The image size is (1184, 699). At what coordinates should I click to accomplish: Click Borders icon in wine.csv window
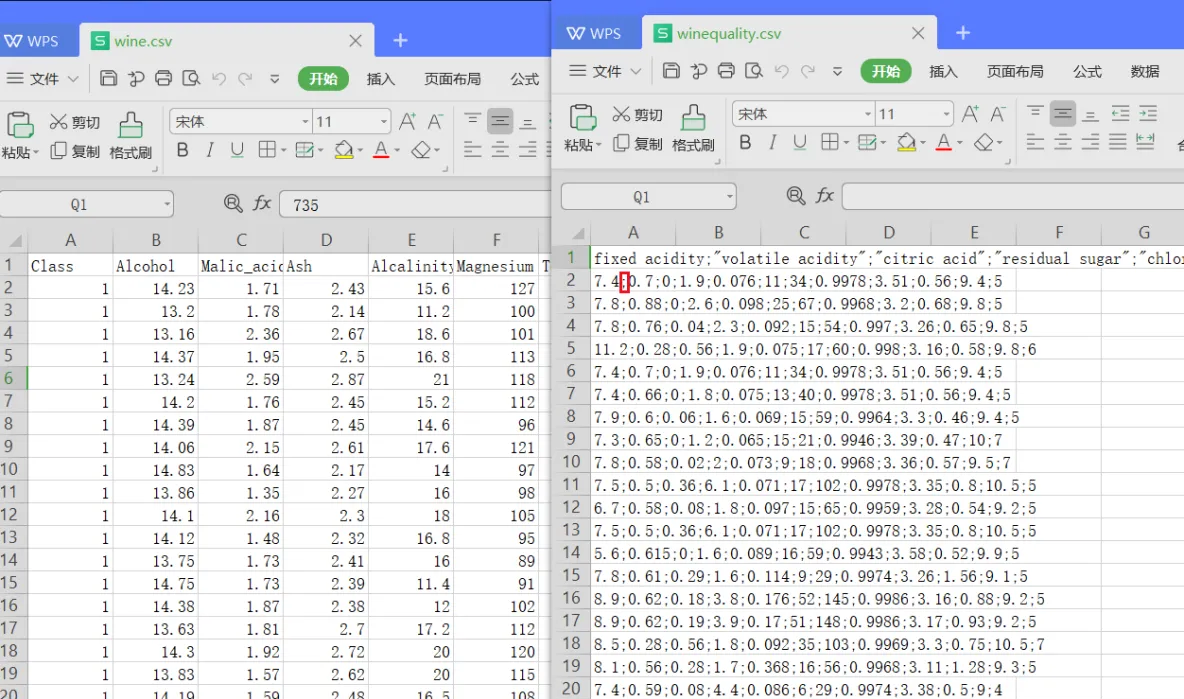point(267,150)
